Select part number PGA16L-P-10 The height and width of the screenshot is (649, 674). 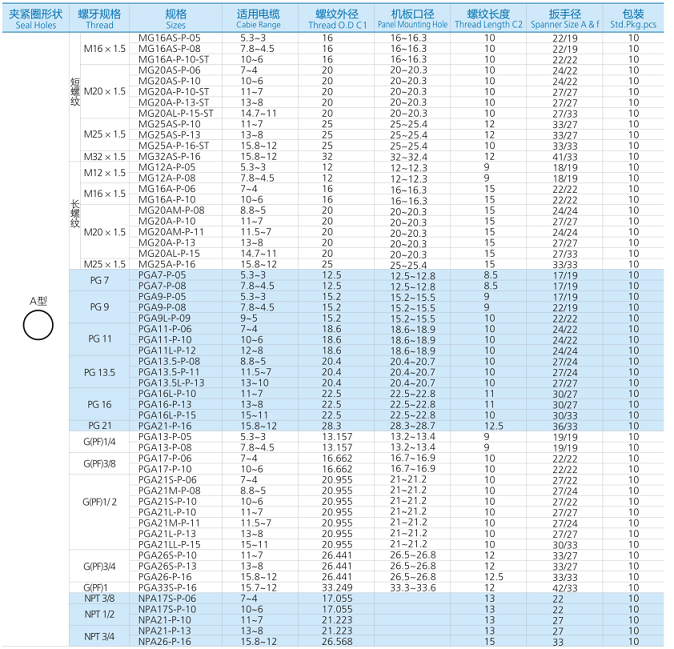click(167, 393)
